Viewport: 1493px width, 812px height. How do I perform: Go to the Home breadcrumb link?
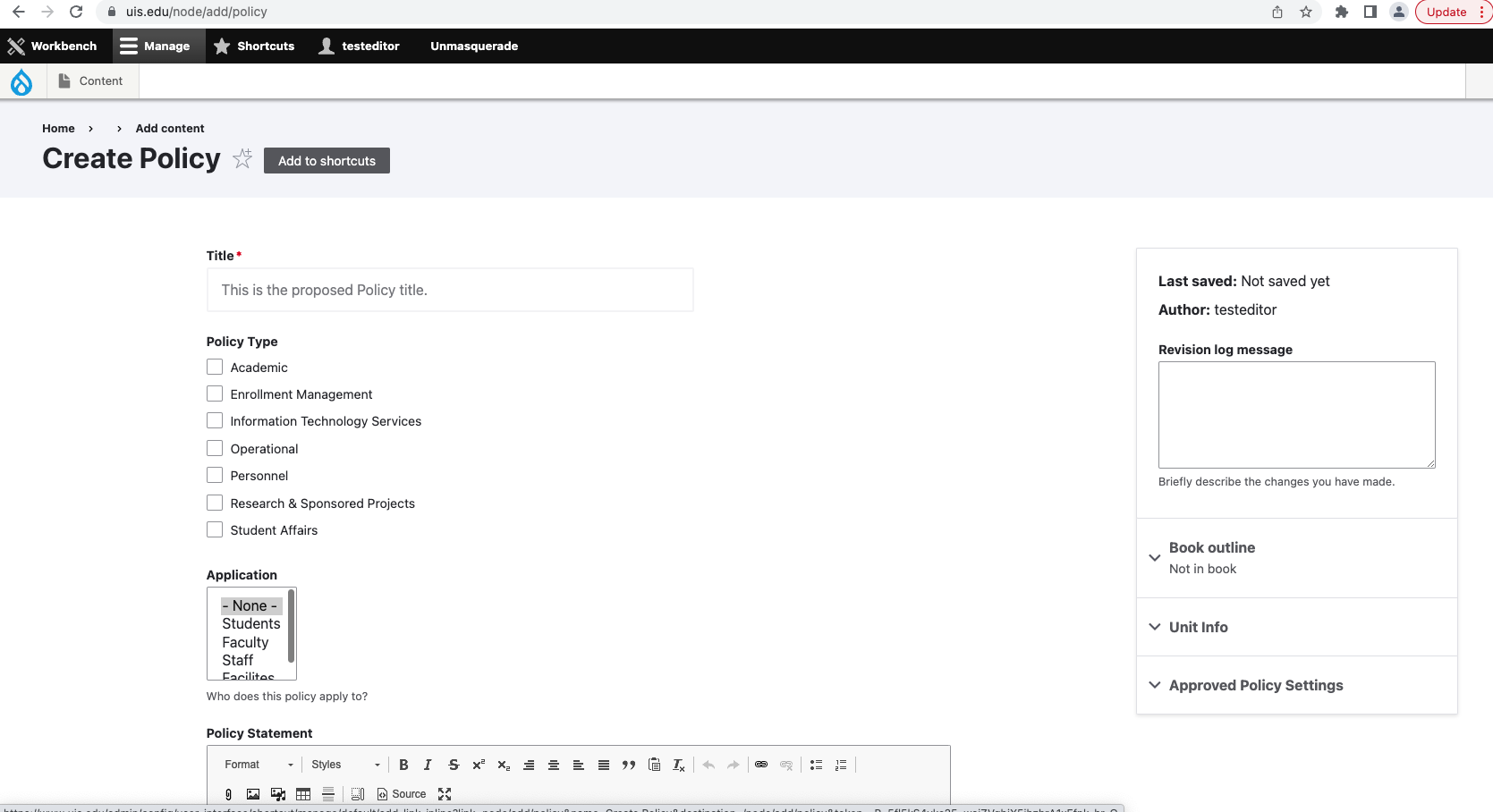(x=58, y=128)
